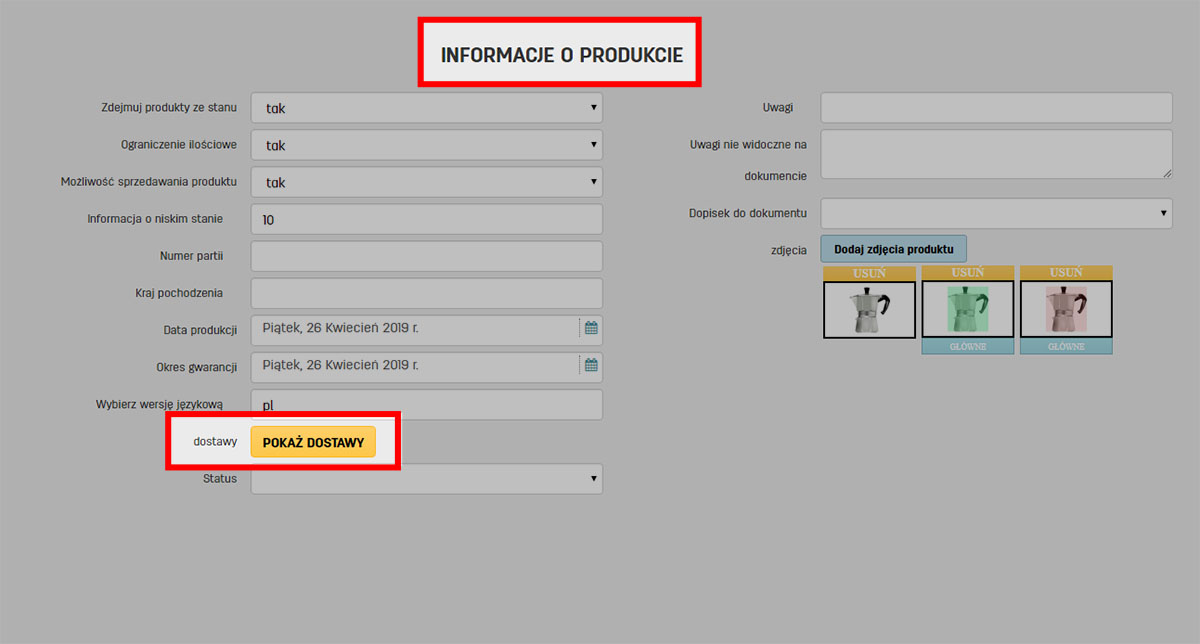Image resolution: width=1200 pixels, height=644 pixels.
Task: Click the Uwagi nie widoczne na dokumencie textarea
Action: (996, 155)
